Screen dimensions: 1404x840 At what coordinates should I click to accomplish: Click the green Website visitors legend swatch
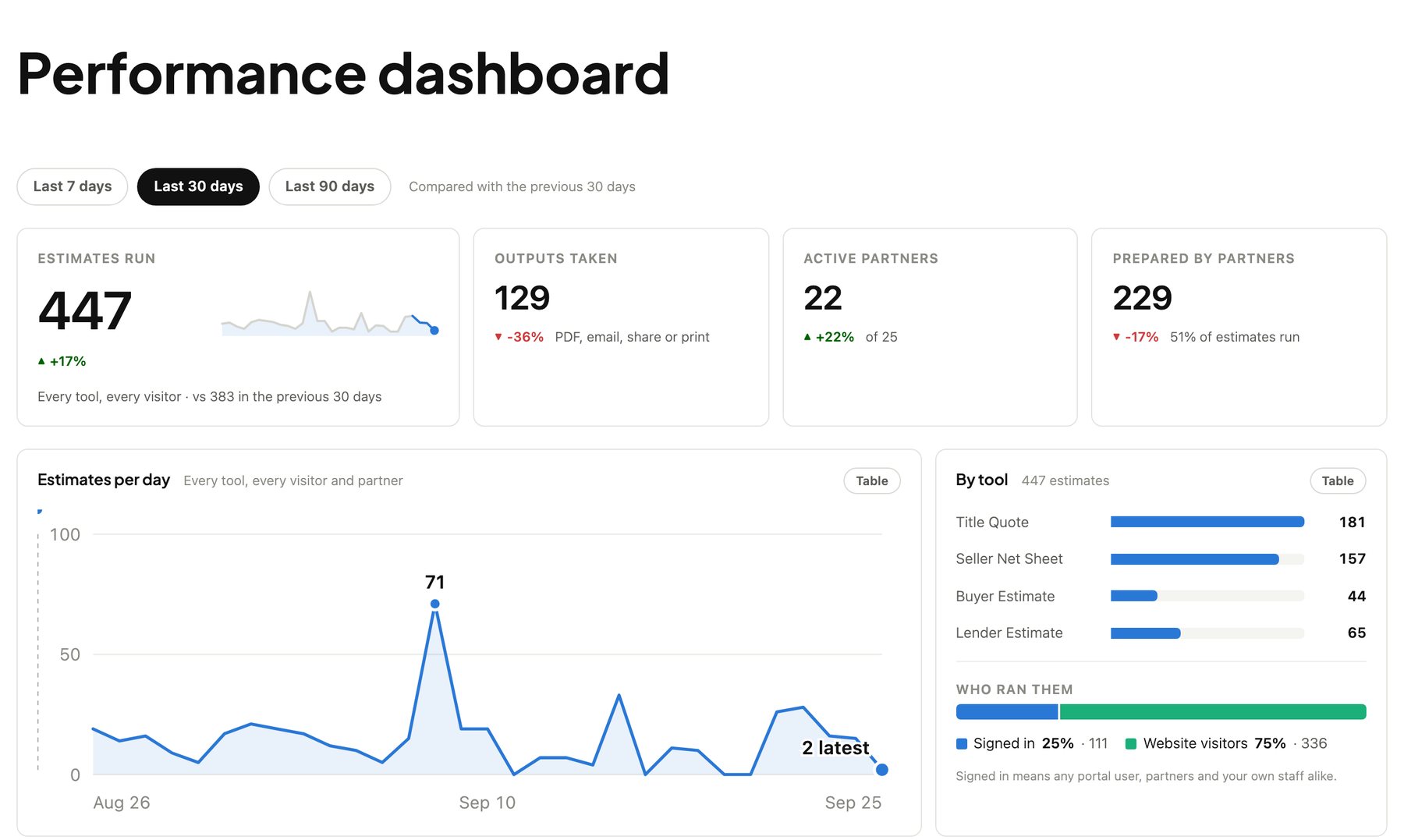click(1131, 744)
